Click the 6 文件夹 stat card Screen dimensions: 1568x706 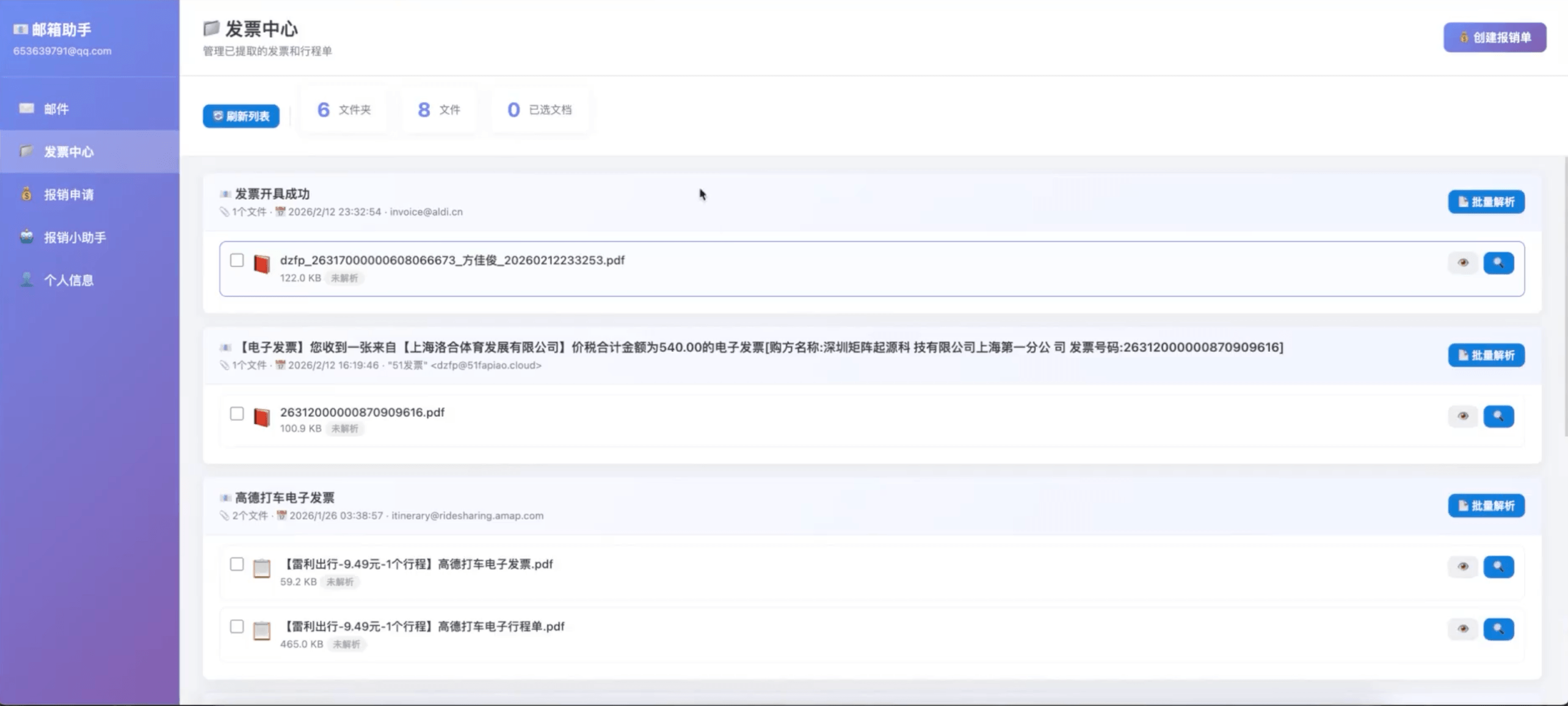pyautogui.click(x=344, y=110)
